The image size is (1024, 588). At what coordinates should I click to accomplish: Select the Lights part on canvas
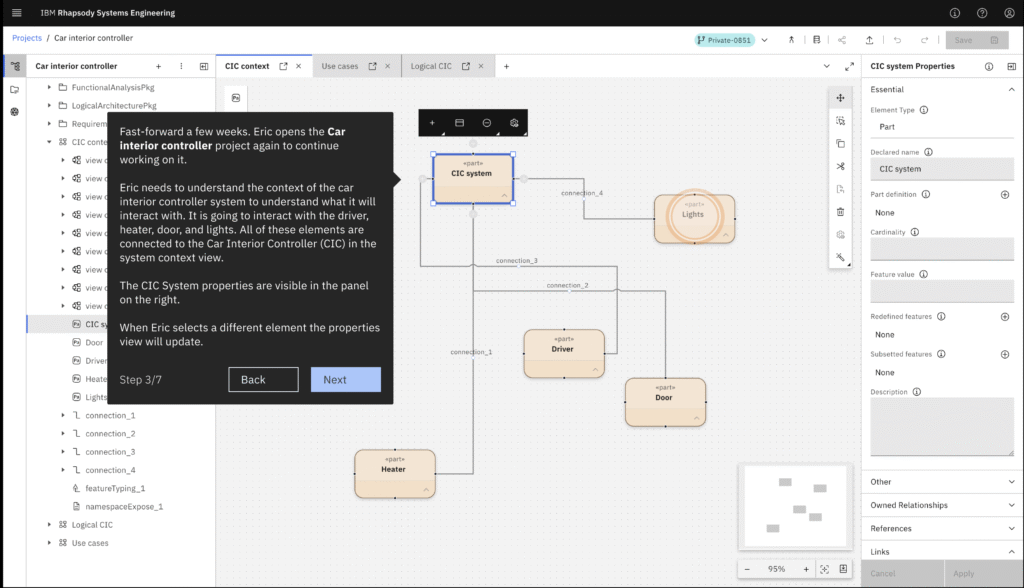(x=694, y=218)
